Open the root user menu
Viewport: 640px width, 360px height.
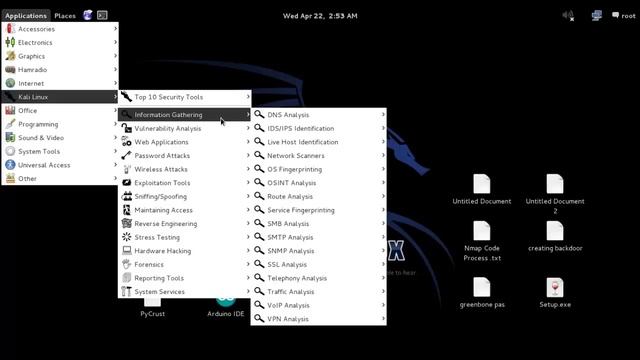[x=624, y=16]
